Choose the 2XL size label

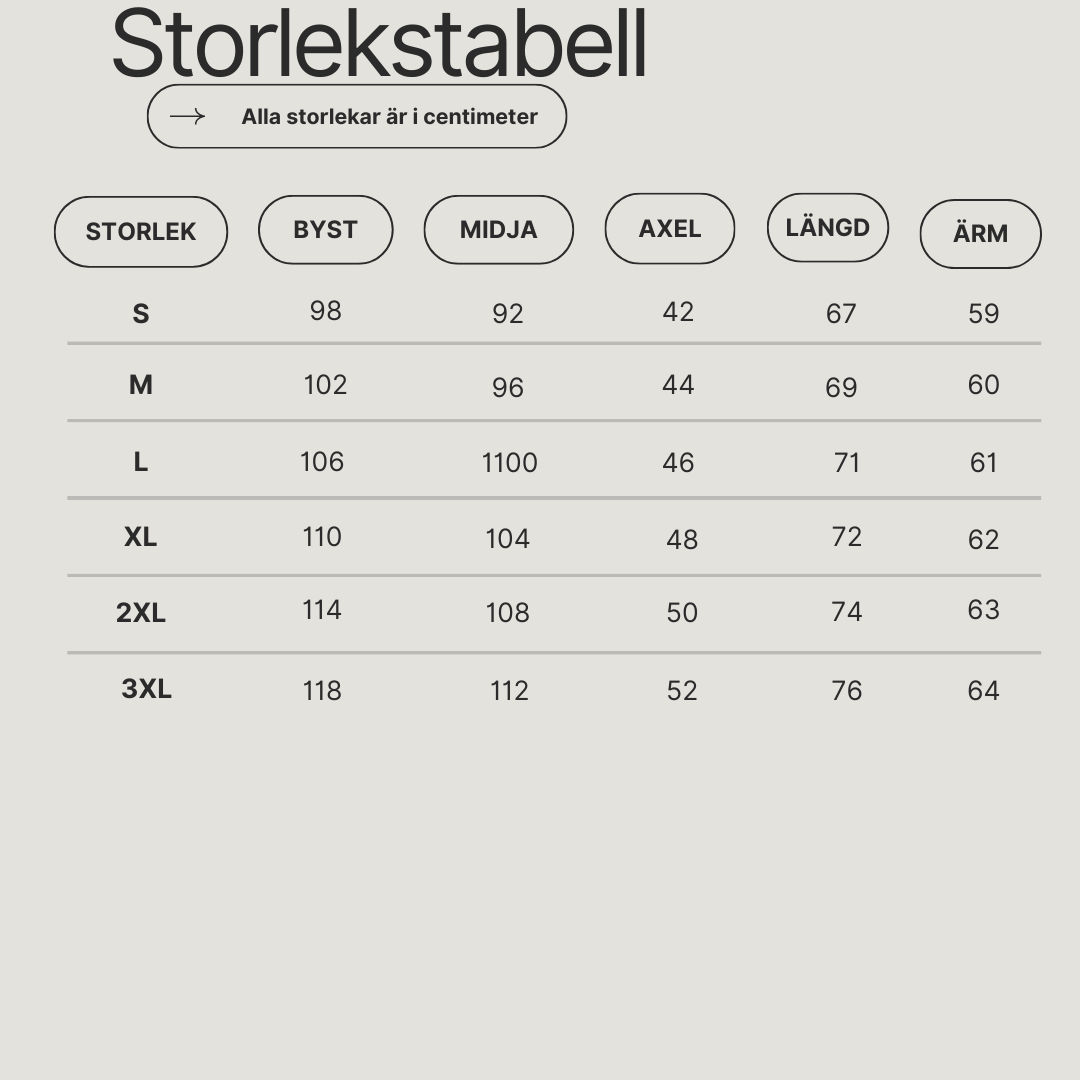coord(141,612)
